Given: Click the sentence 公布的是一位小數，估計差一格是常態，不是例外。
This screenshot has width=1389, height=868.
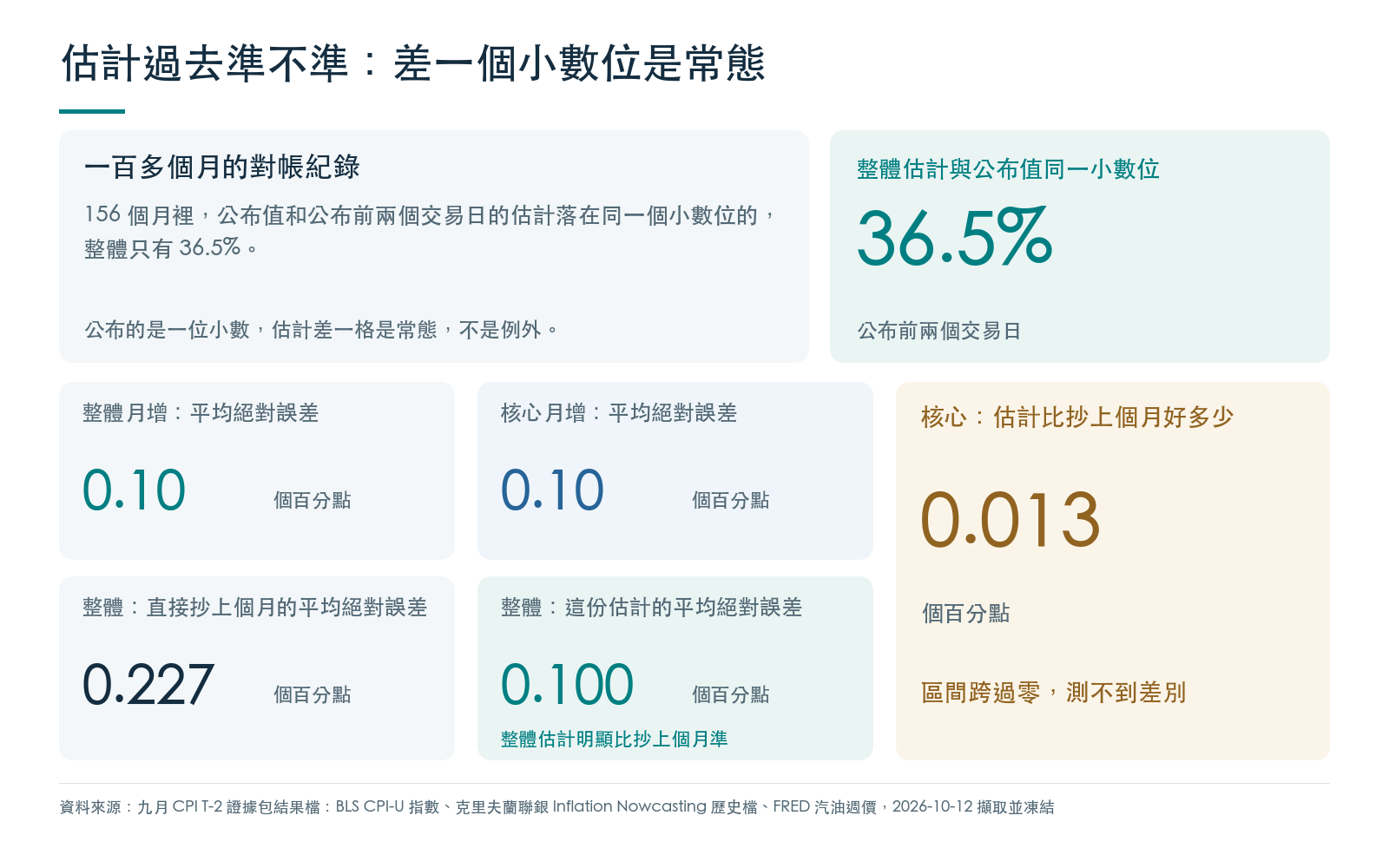Looking at the screenshot, I should pyautogui.click(x=321, y=330).
